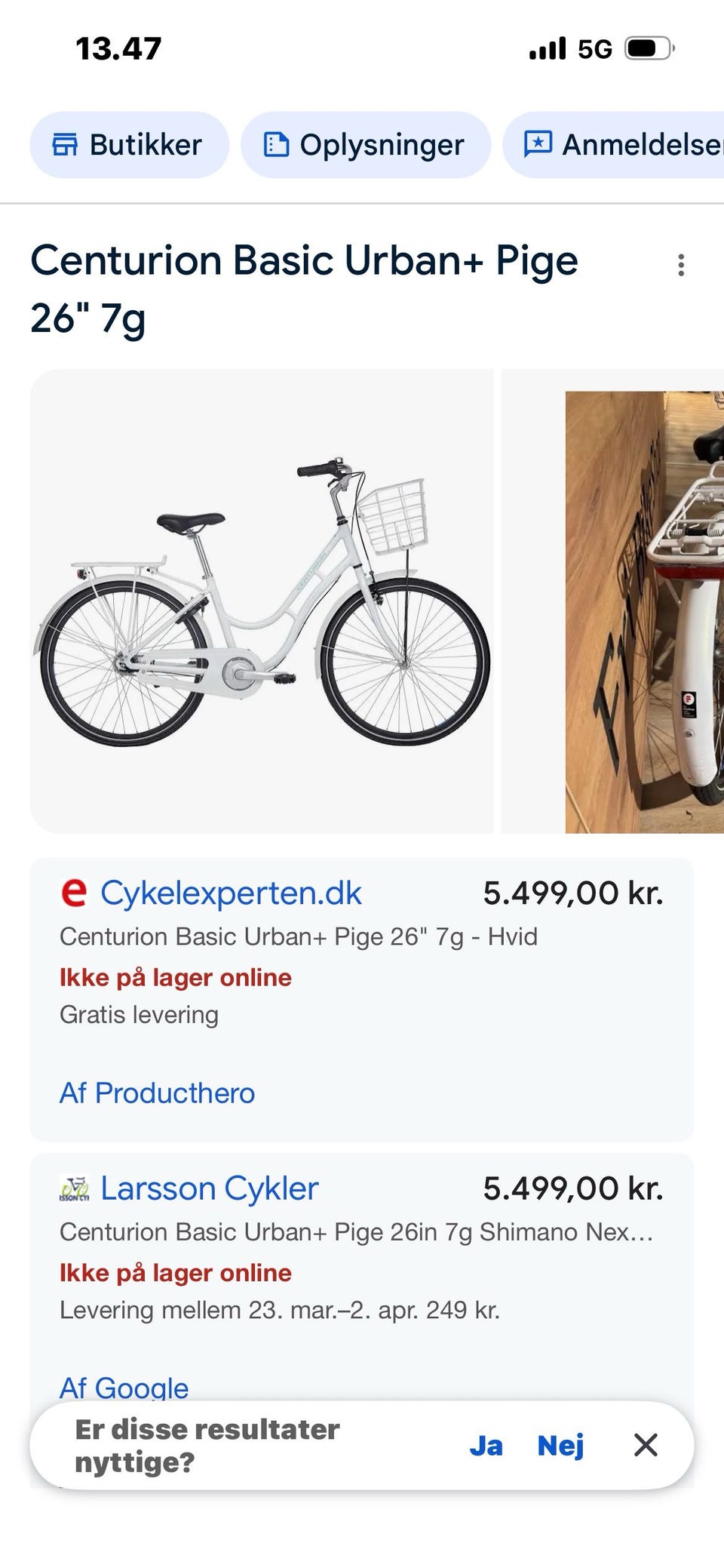724x1568 pixels.
Task: Tap the star review icon in Anmeldelser chip
Action: pyautogui.click(x=538, y=144)
